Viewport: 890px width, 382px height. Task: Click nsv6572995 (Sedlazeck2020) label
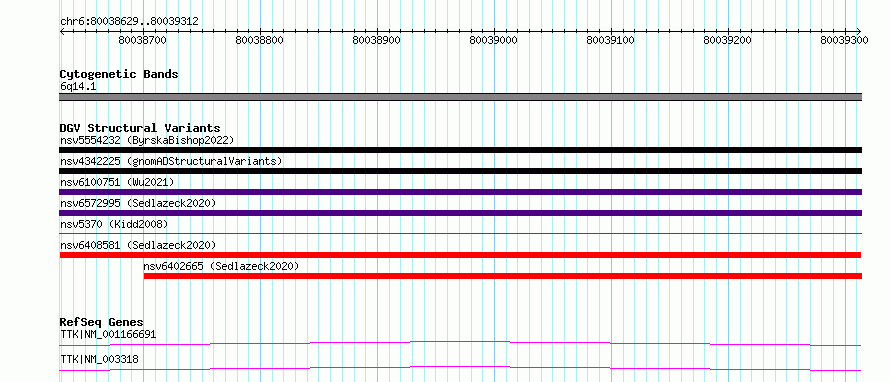click(138, 203)
